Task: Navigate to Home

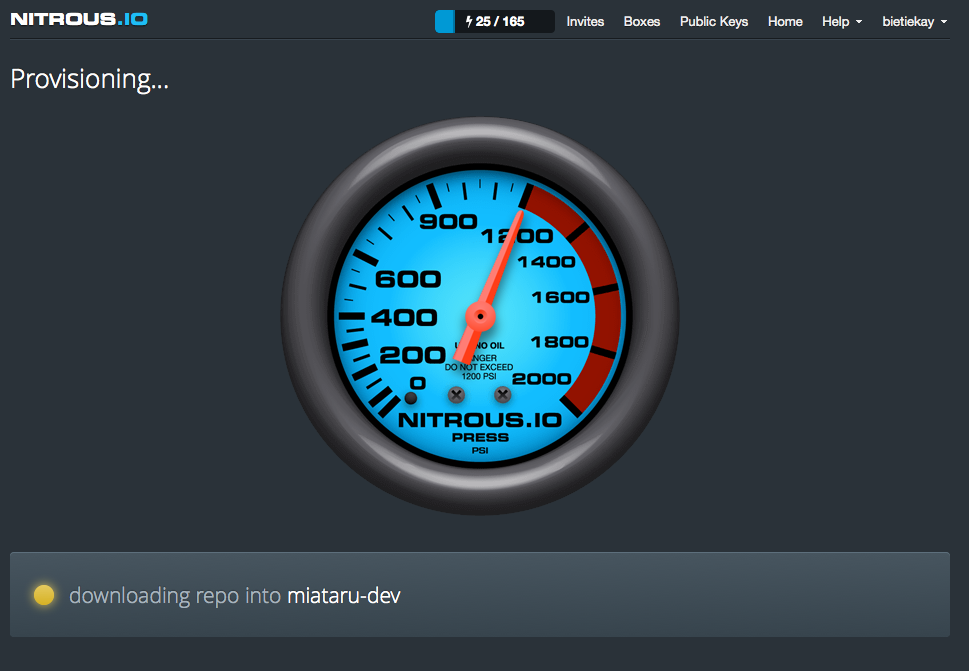Action: click(785, 22)
